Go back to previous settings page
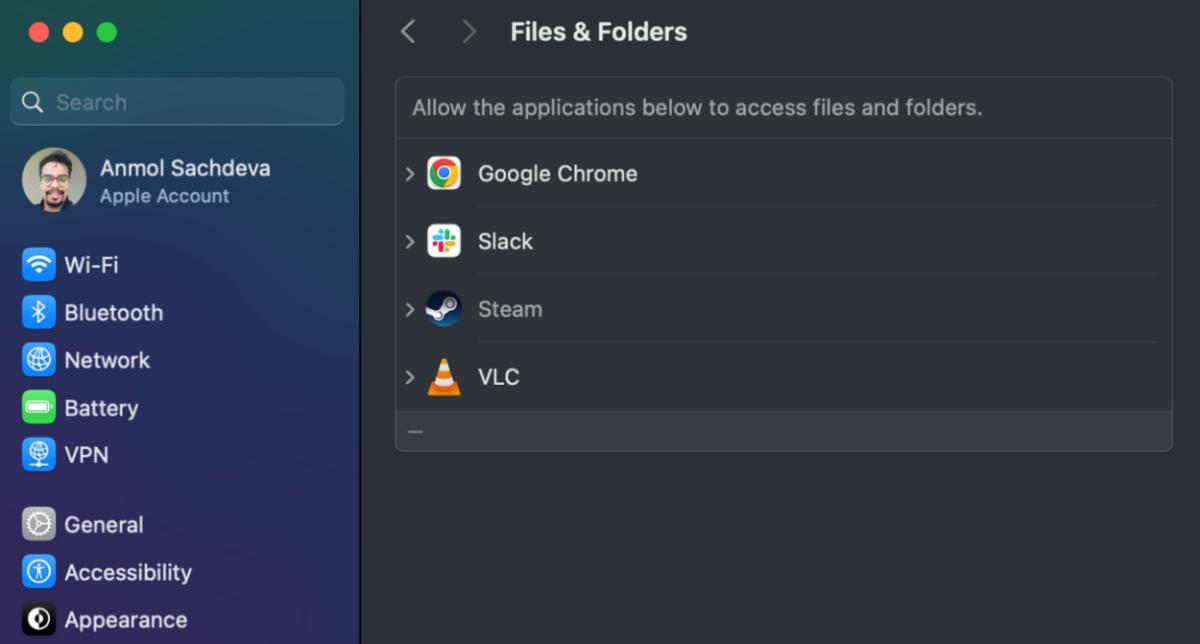This screenshot has width=1200, height=644. [x=408, y=32]
